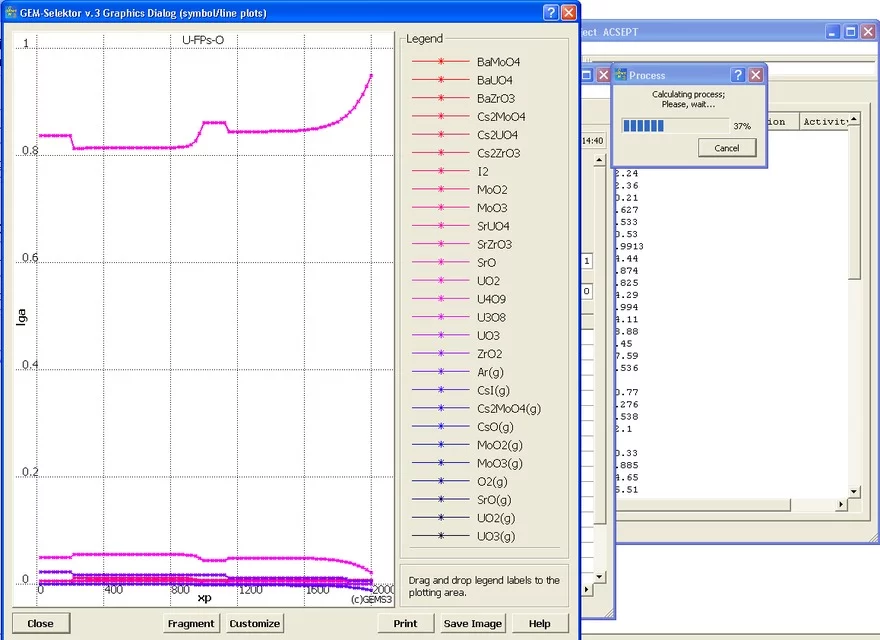
Task: Click the U-FPs-O plot title
Action: tap(203, 40)
